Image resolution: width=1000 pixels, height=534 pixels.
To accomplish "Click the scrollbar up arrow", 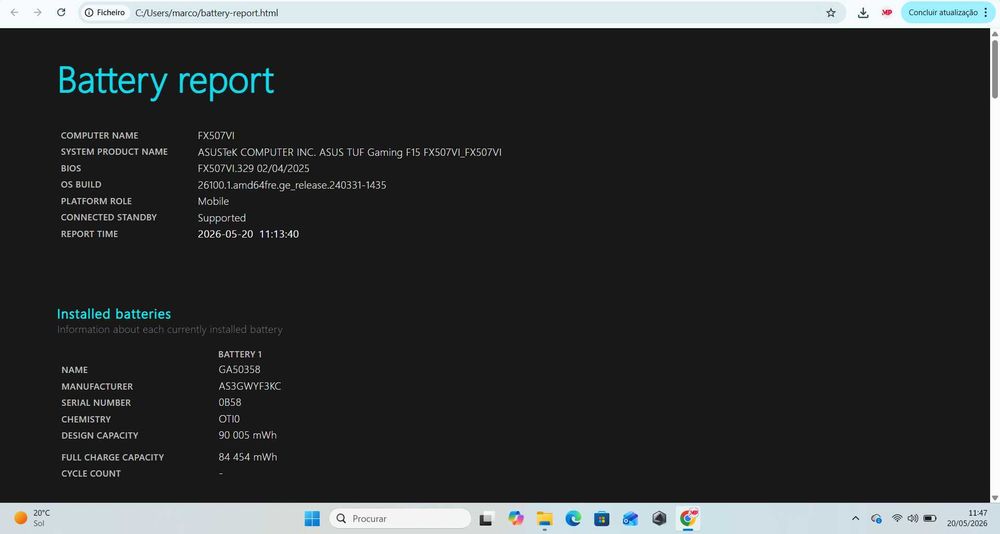I will tap(994, 34).
